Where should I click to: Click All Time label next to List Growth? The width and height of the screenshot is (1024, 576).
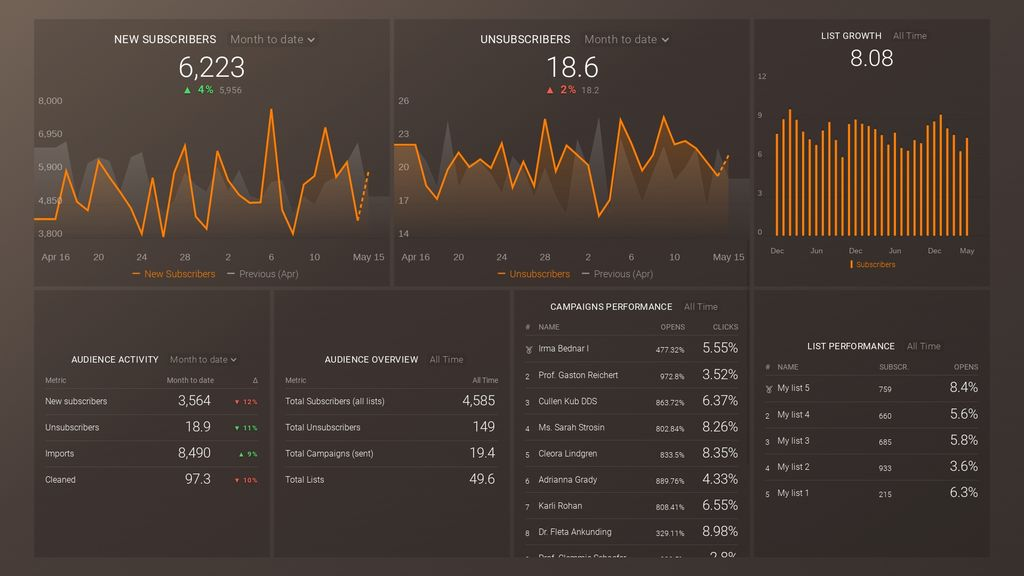click(x=910, y=36)
